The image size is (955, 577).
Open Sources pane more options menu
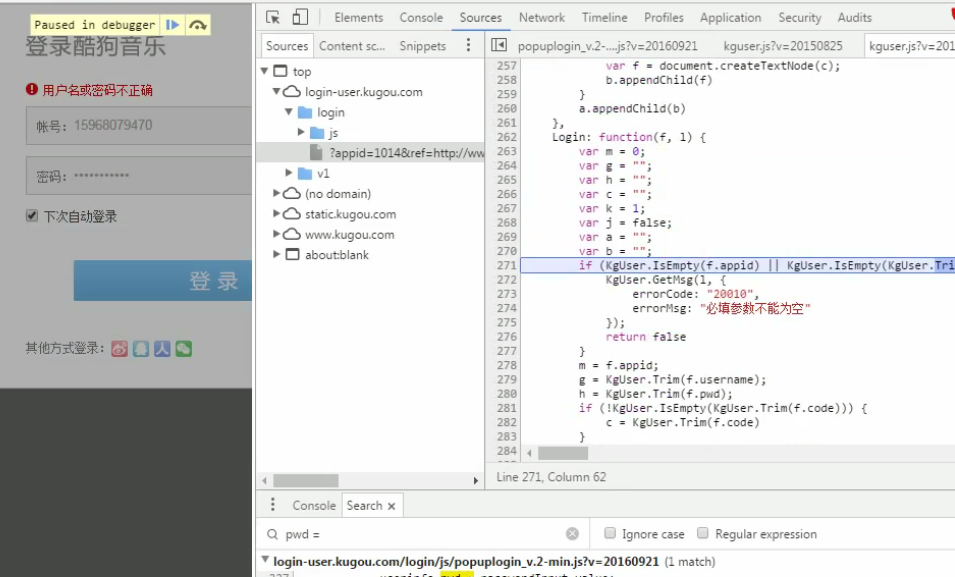coord(469,46)
